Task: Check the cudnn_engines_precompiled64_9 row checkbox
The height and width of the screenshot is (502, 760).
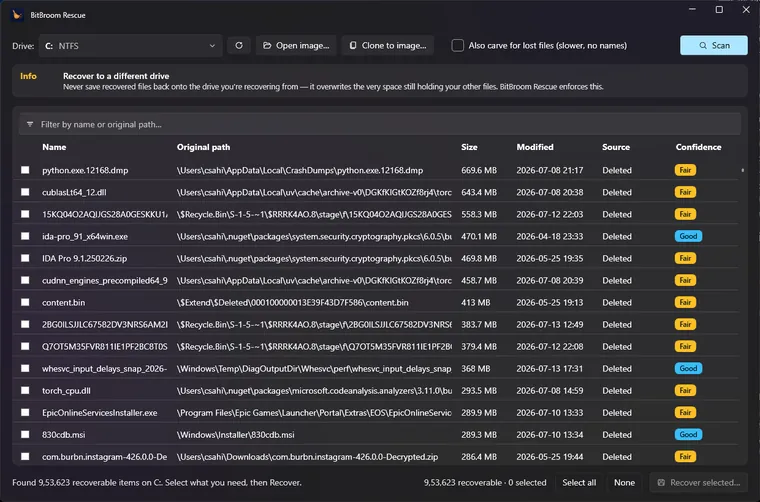Action: pyautogui.click(x=25, y=280)
